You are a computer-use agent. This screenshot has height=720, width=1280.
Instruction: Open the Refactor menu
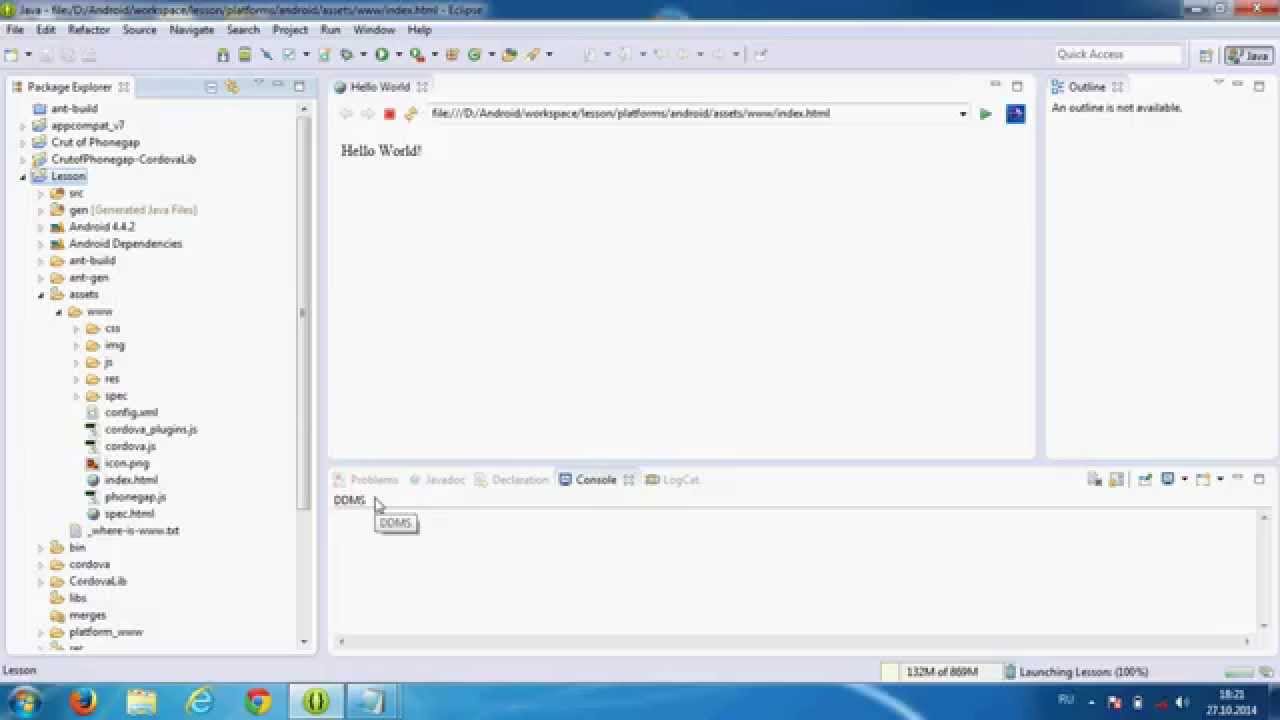pyautogui.click(x=89, y=30)
